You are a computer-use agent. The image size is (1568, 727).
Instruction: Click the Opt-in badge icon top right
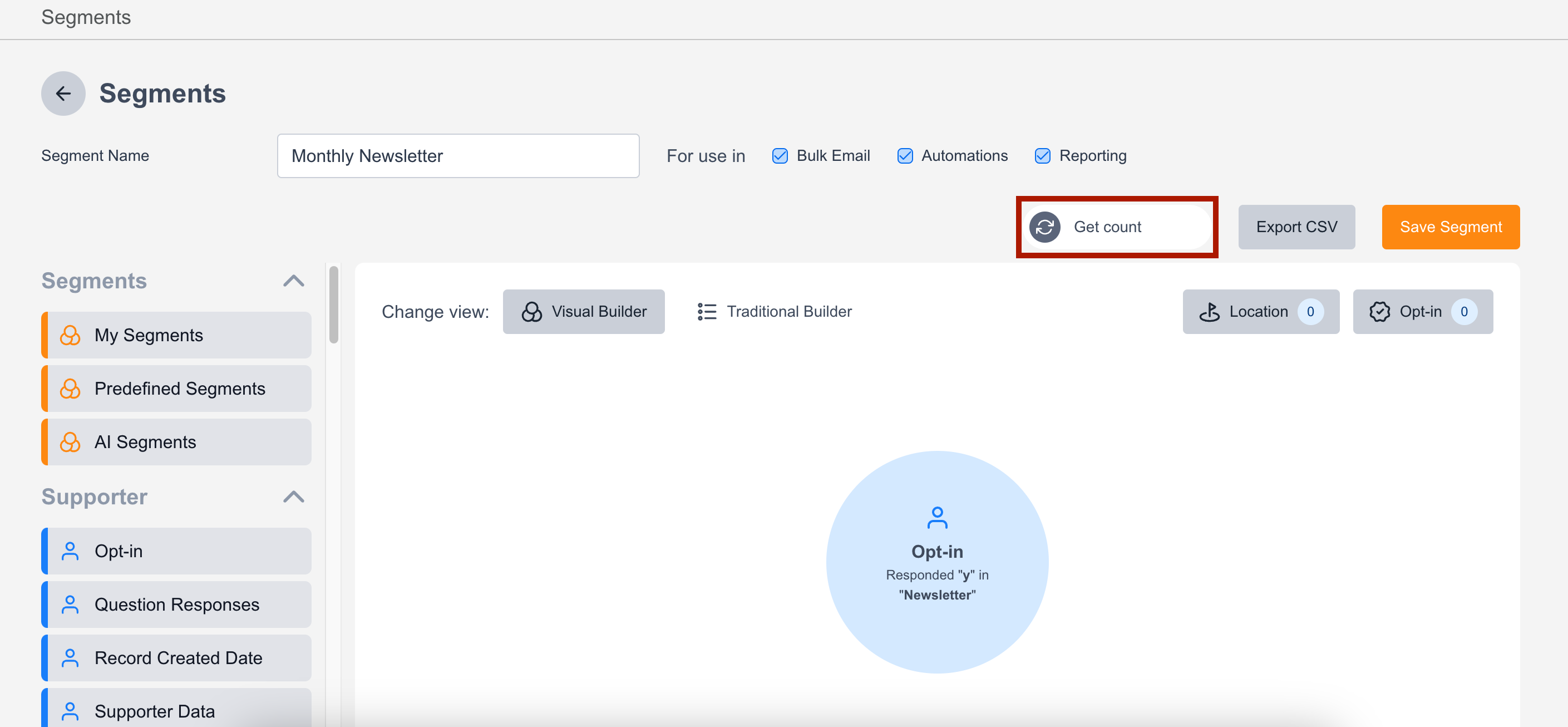(1379, 312)
